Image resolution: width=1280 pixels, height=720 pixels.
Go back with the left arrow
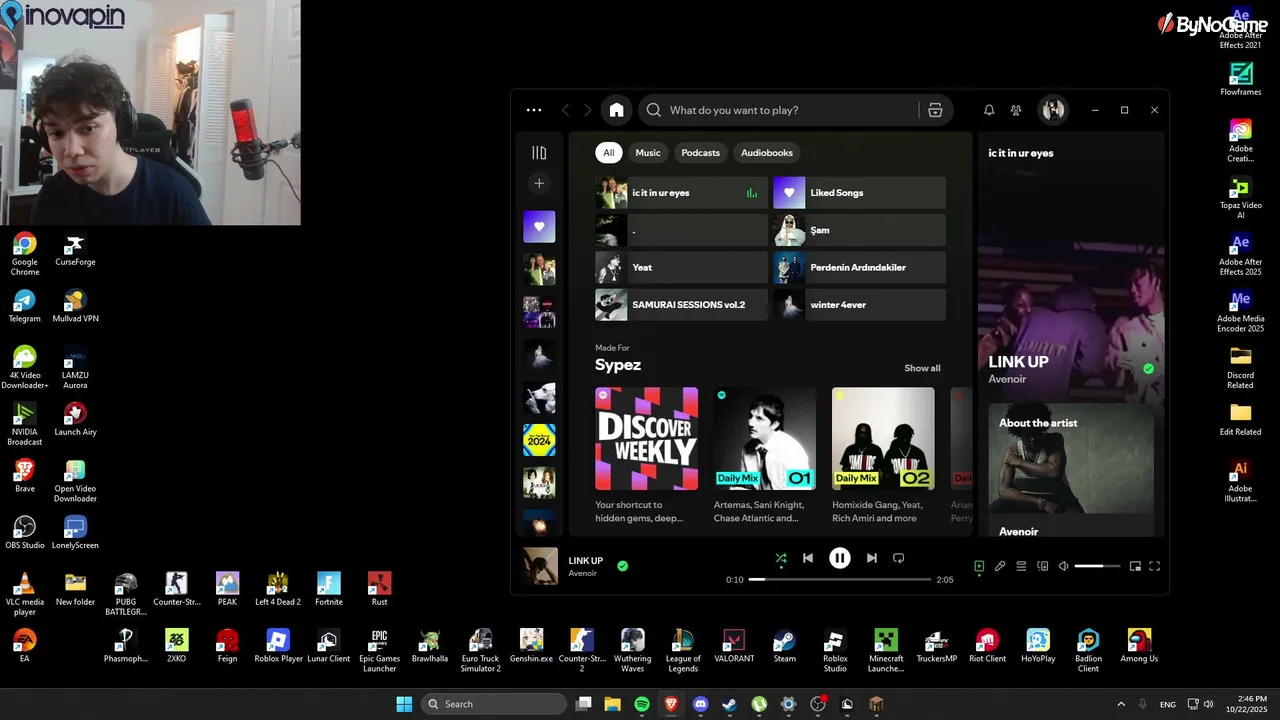click(x=566, y=110)
